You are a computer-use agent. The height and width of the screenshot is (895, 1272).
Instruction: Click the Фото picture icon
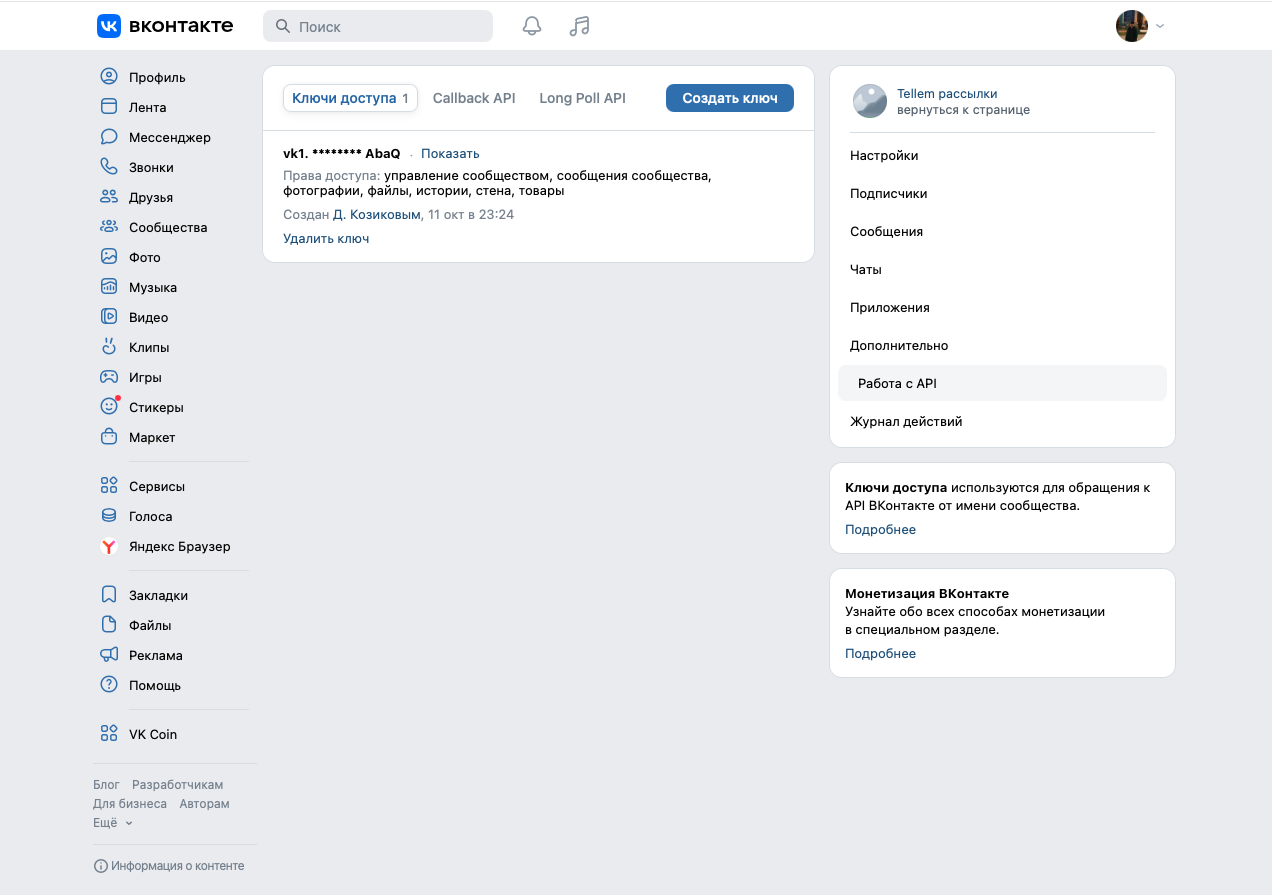click(109, 257)
